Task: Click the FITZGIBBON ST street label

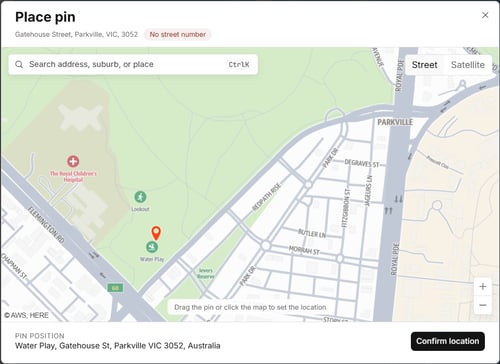Action: 346,208
